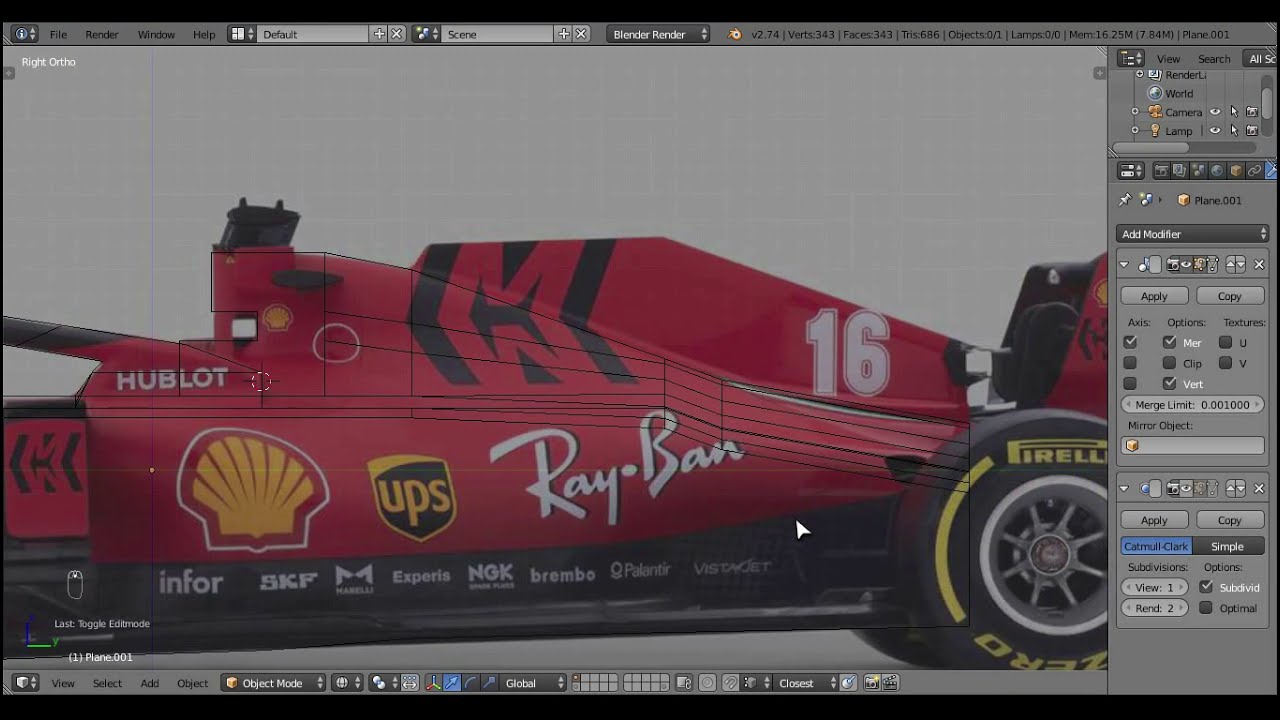Open the Global transform orientation dropdown
Image resolution: width=1280 pixels, height=720 pixels.
click(x=533, y=683)
